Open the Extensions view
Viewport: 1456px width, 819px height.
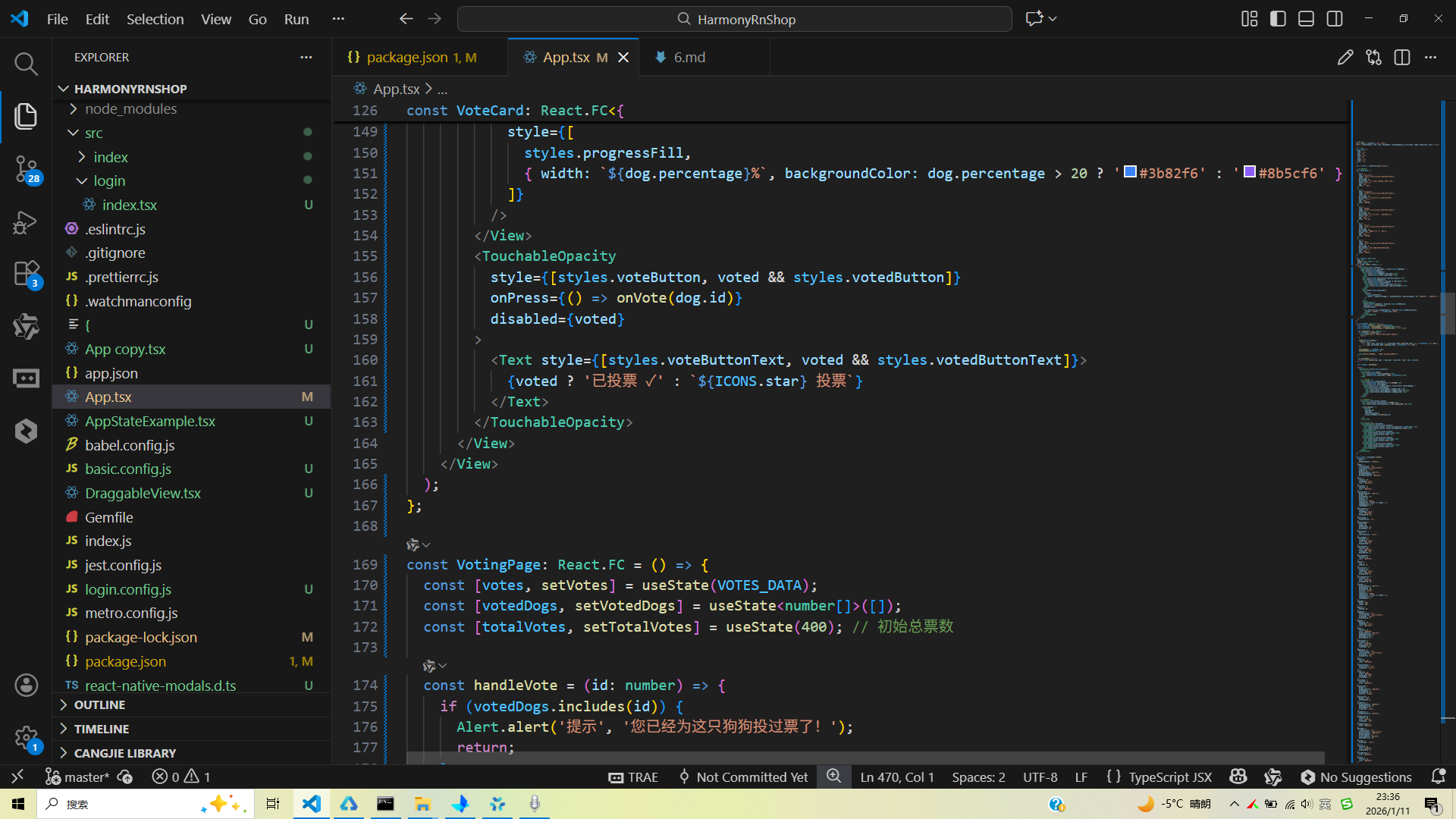coord(26,273)
